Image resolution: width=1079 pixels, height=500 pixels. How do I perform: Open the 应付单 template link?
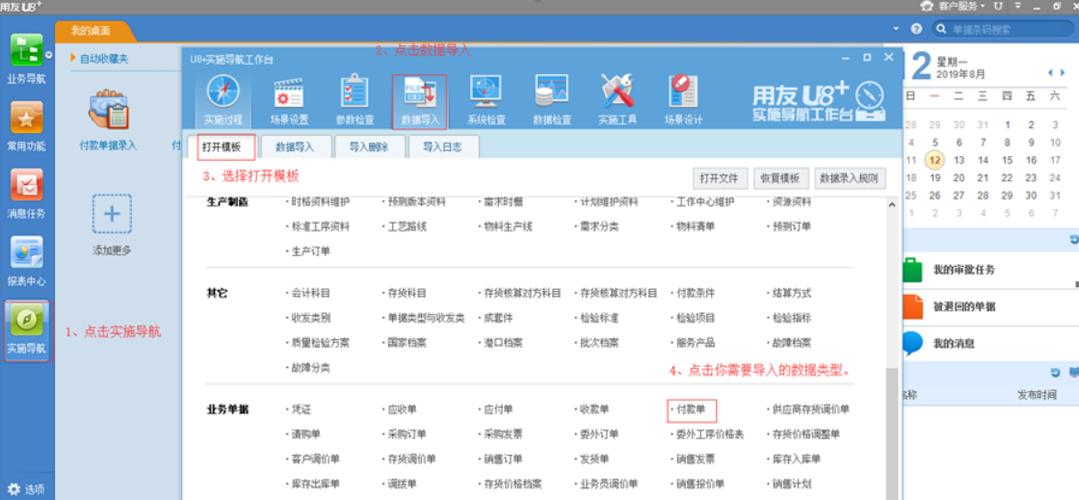click(x=498, y=410)
